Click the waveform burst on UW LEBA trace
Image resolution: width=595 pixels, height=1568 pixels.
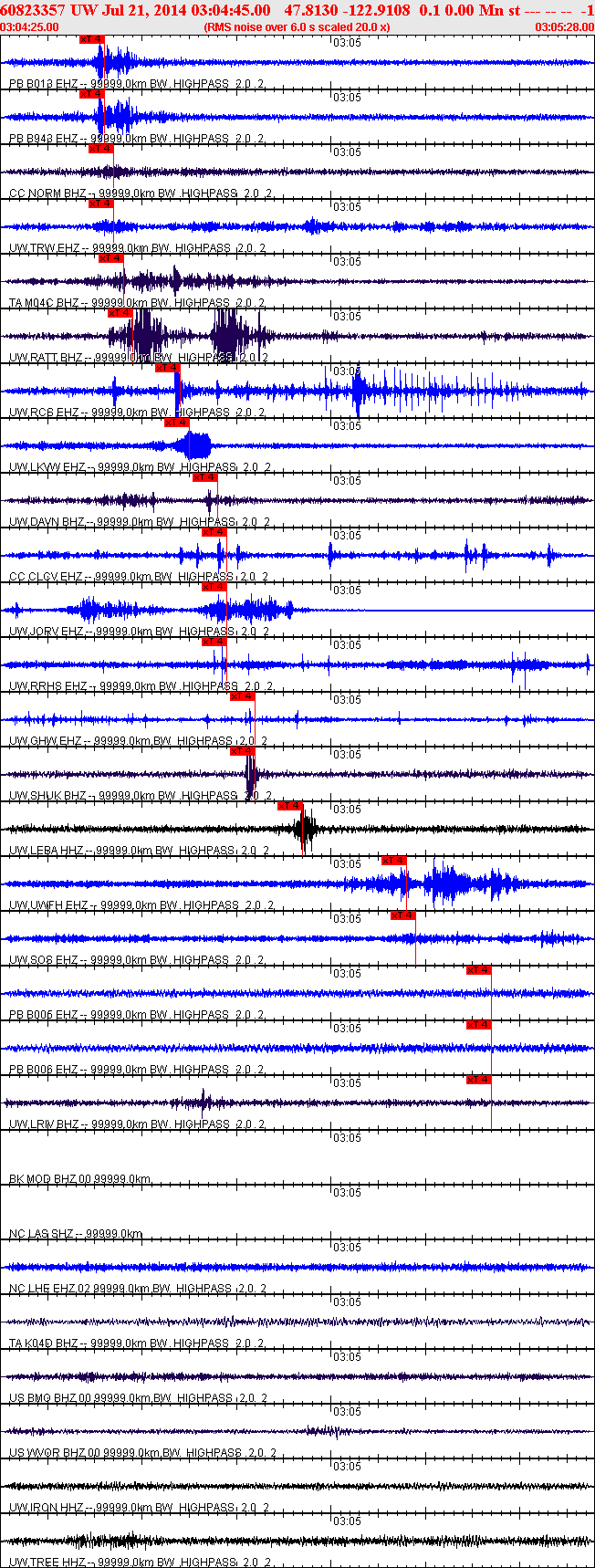tap(306, 829)
